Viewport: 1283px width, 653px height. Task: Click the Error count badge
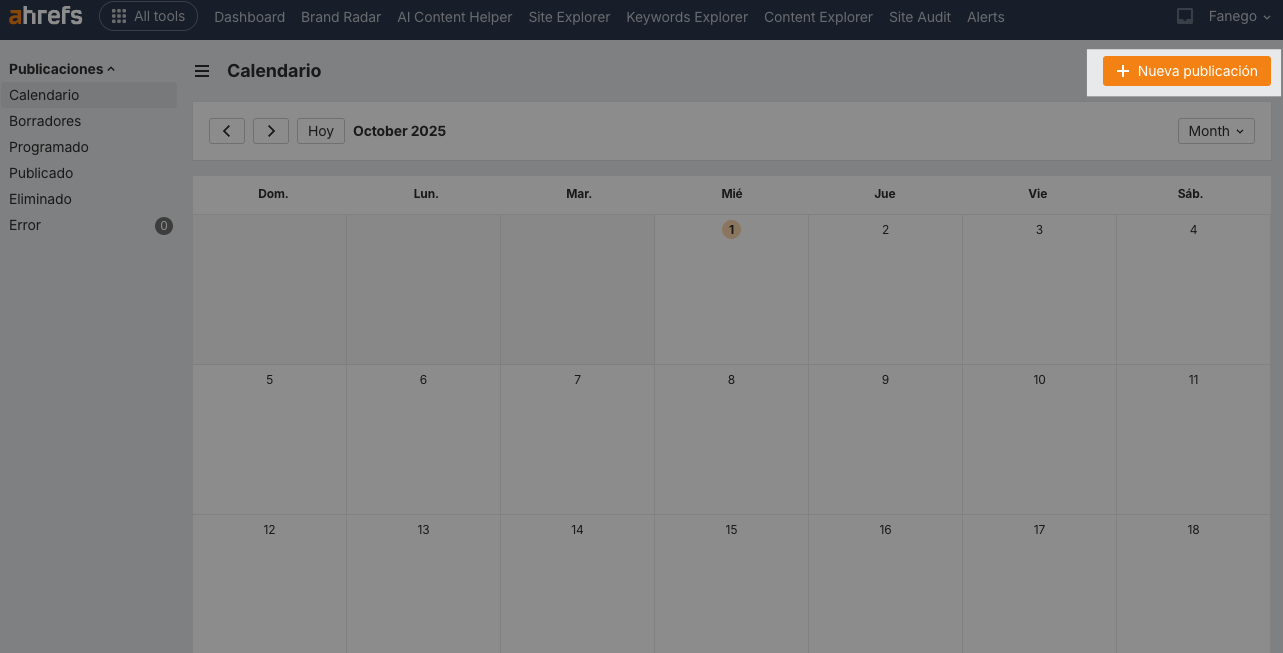click(x=164, y=226)
